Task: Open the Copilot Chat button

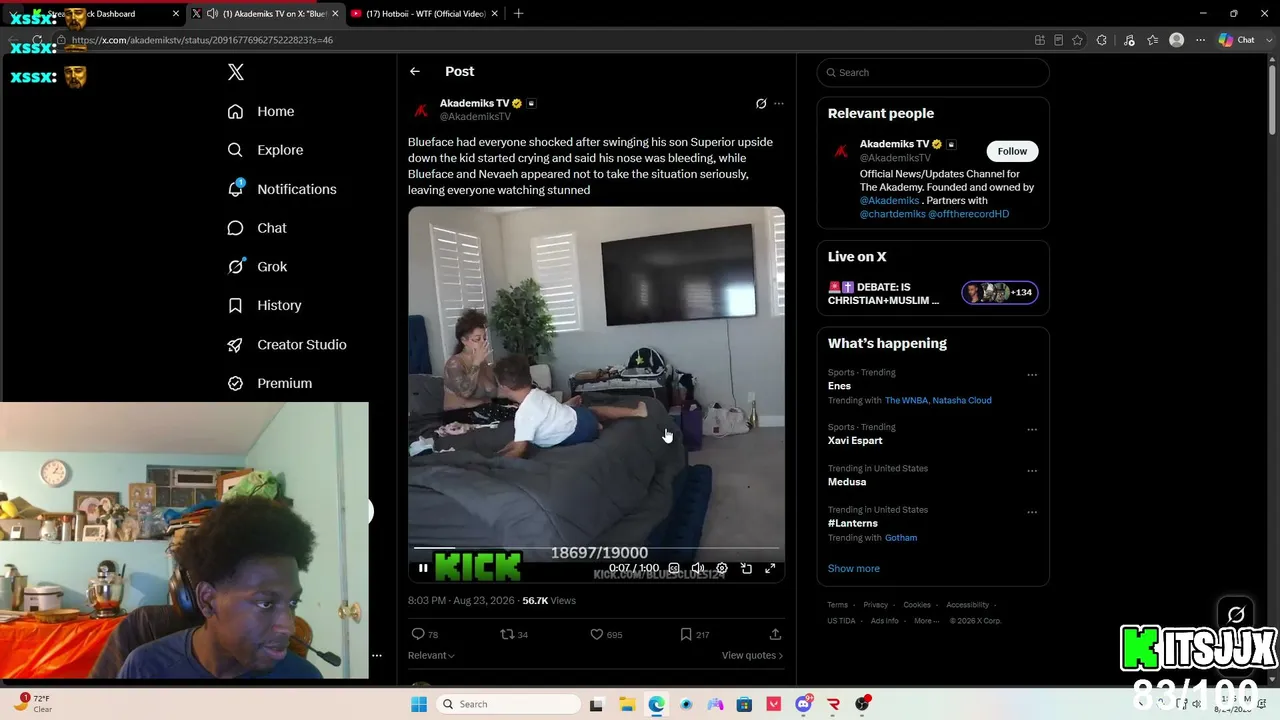Action: 1237,40
